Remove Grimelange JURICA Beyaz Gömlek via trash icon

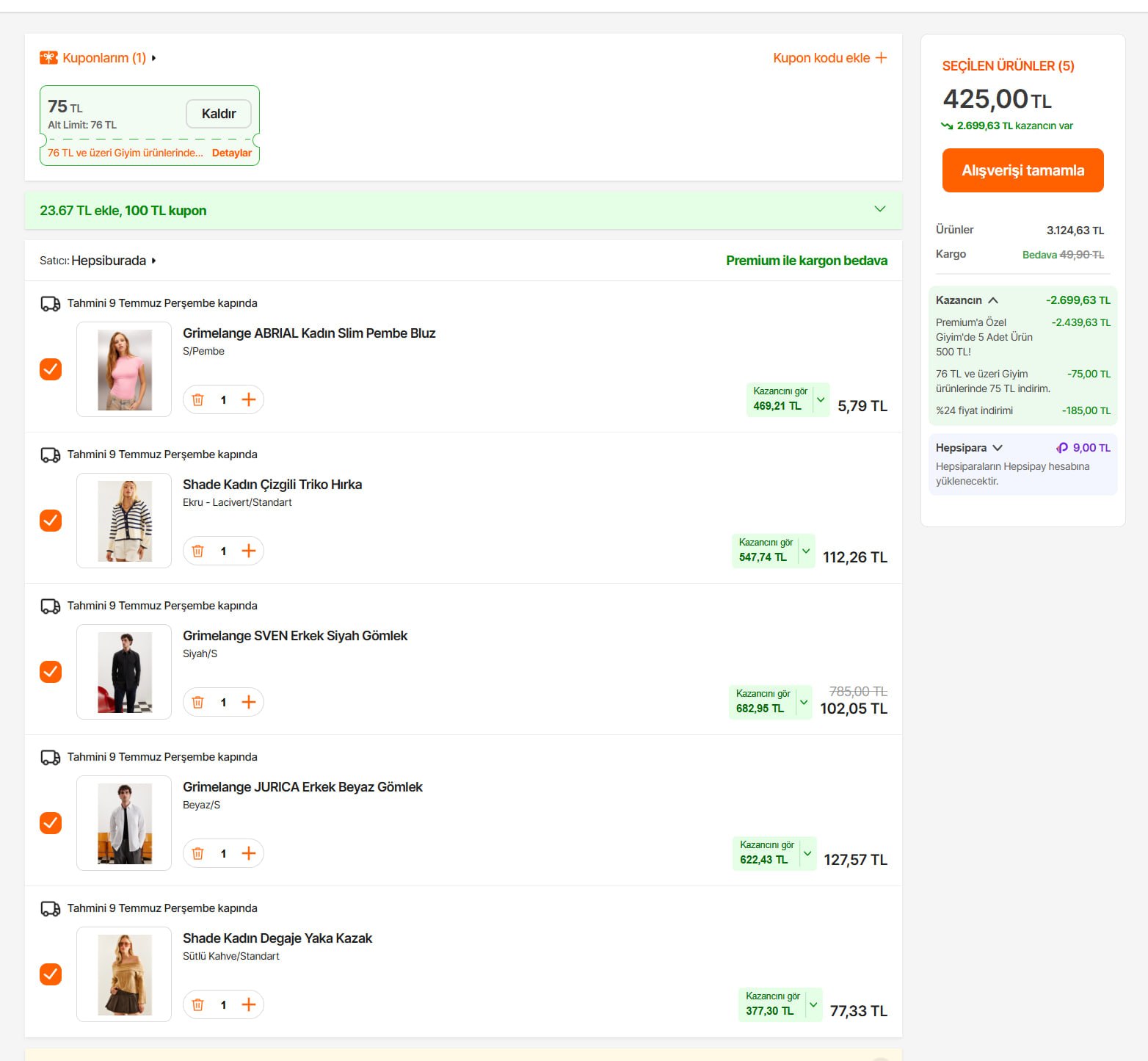click(x=197, y=853)
